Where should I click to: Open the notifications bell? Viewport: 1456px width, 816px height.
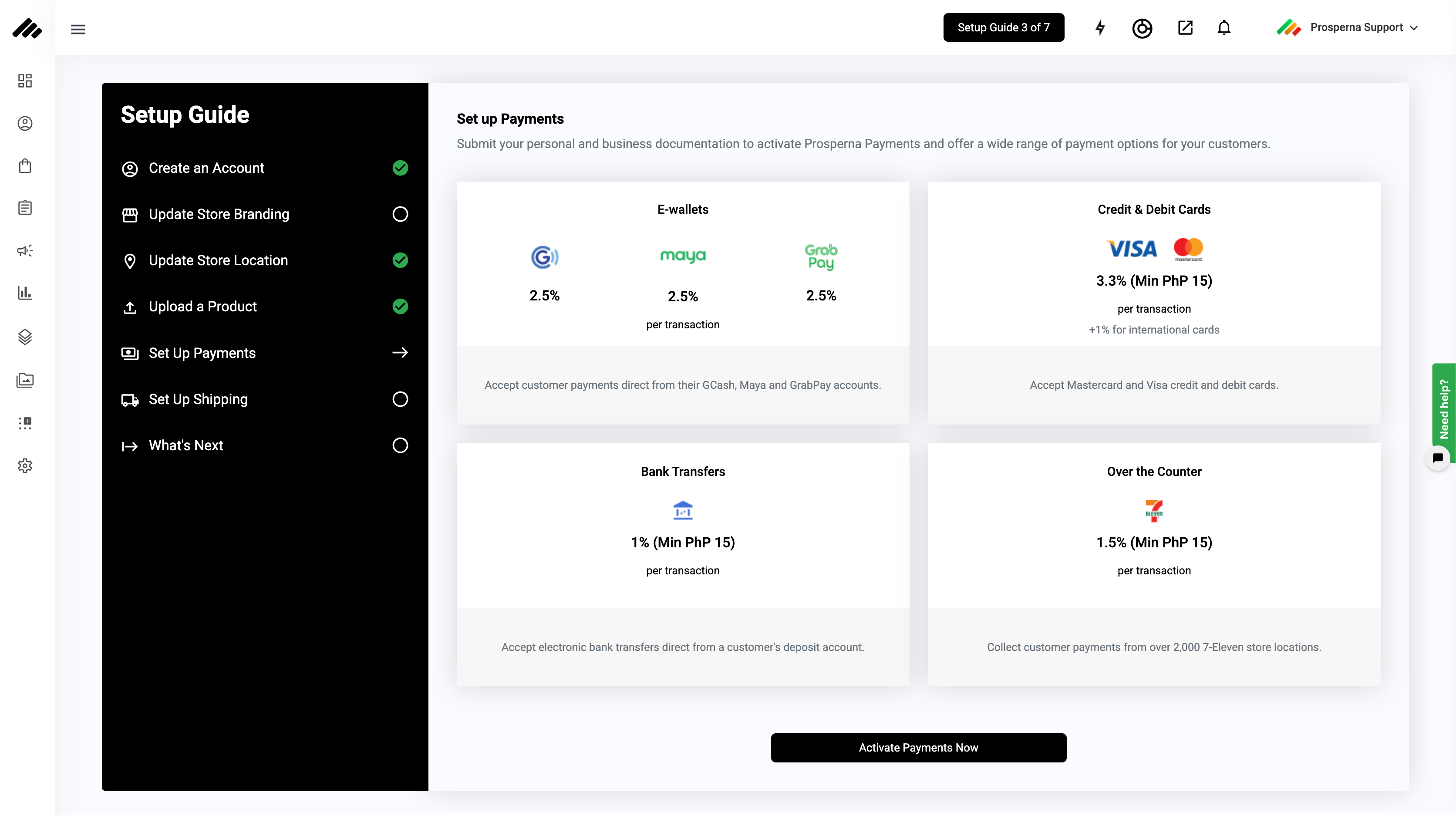[x=1223, y=28]
